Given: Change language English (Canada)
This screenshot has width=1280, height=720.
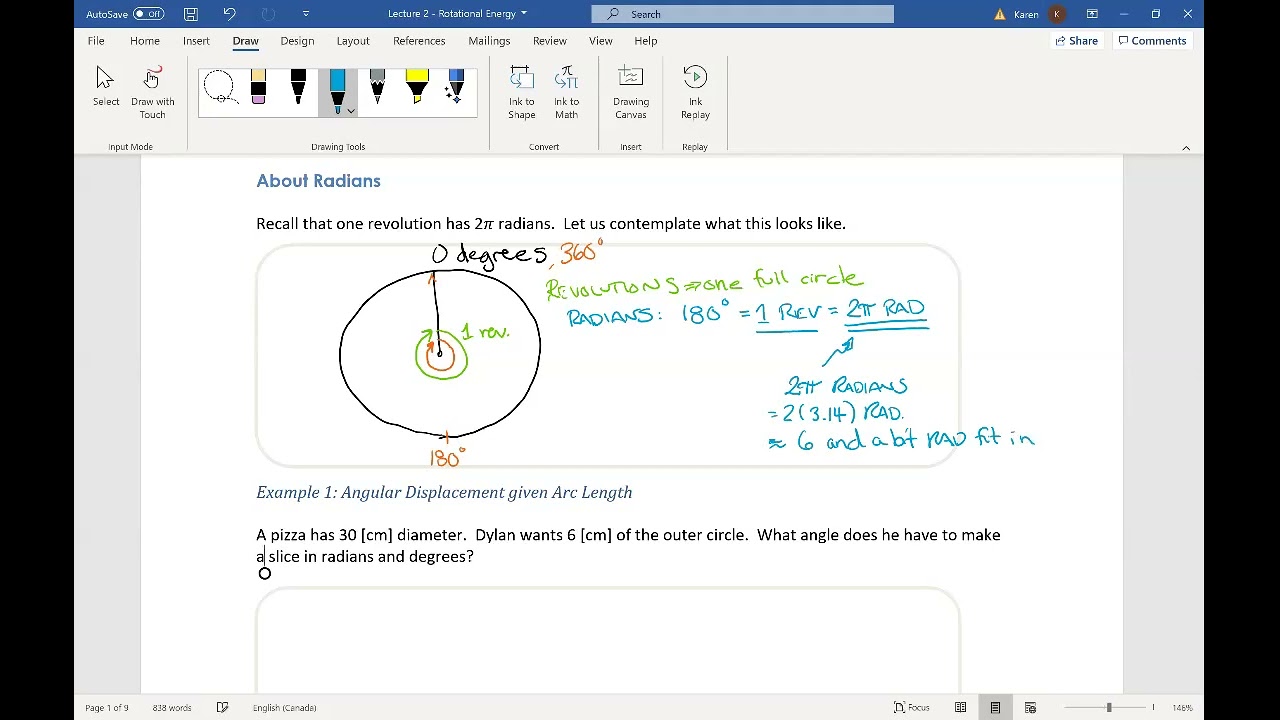Looking at the screenshot, I should [284, 708].
